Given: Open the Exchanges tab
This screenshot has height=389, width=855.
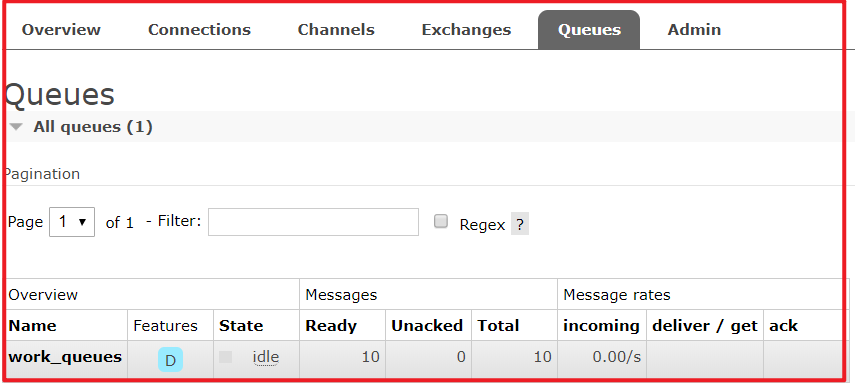Looking at the screenshot, I should pos(466,29).
